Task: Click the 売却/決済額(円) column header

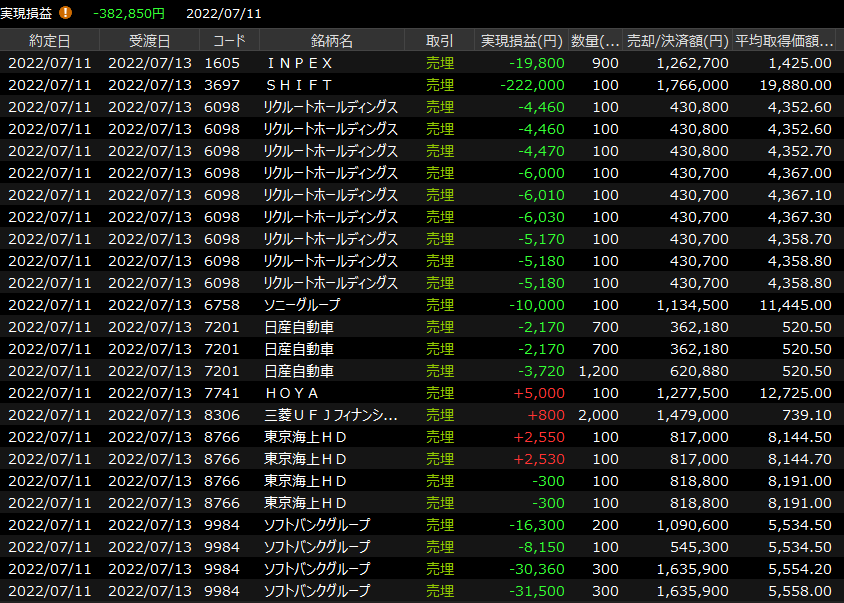Action: coord(678,41)
